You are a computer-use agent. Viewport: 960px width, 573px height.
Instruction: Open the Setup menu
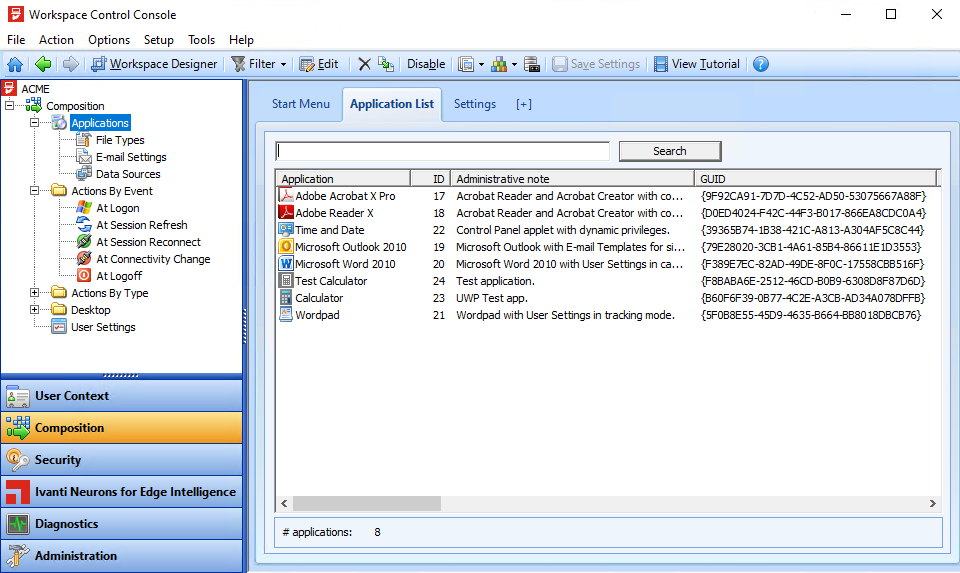[x=159, y=40]
